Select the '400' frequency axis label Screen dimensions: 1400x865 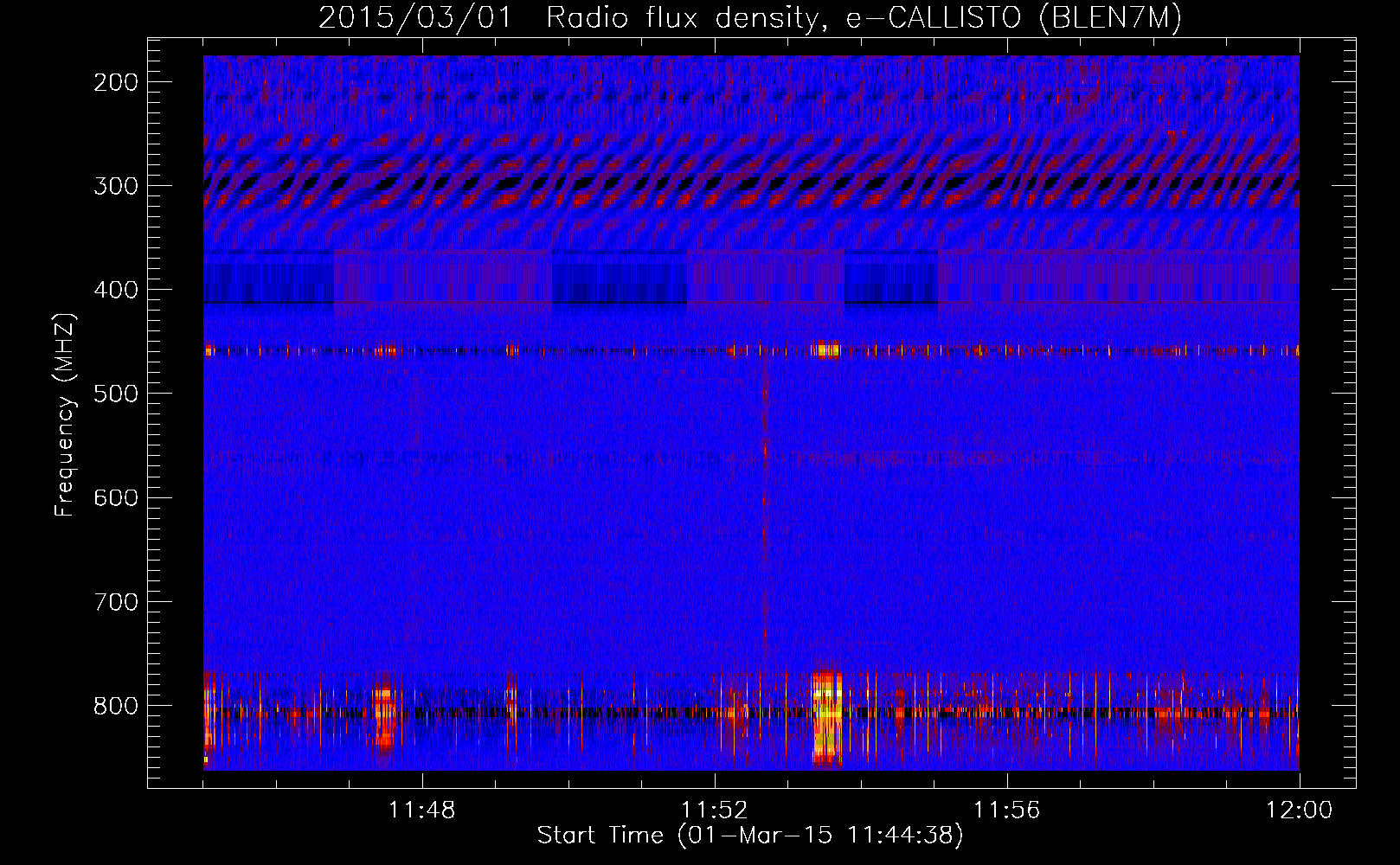(x=116, y=290)
